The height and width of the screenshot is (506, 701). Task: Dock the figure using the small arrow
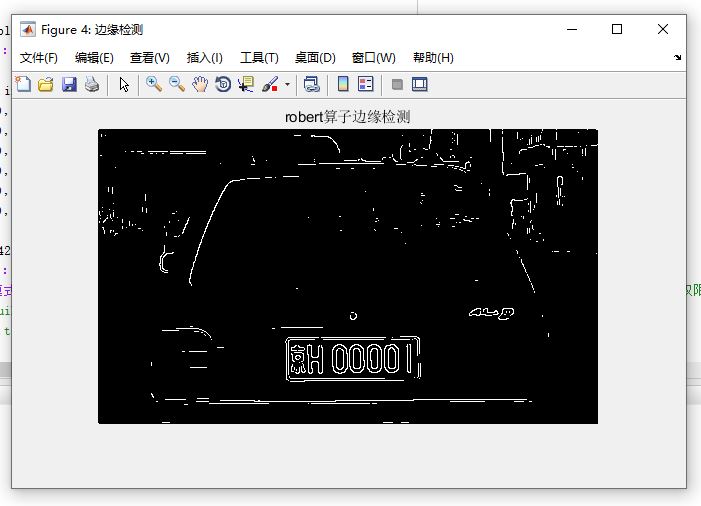[678, 57]
